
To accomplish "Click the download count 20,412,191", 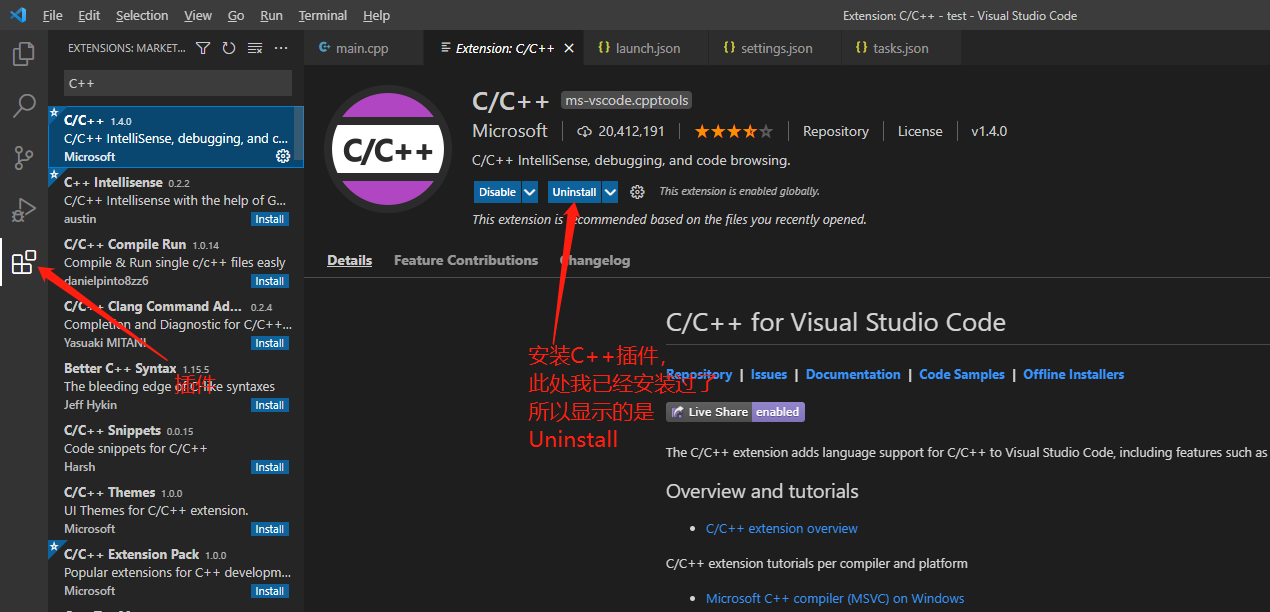I will tap(621, 131).
